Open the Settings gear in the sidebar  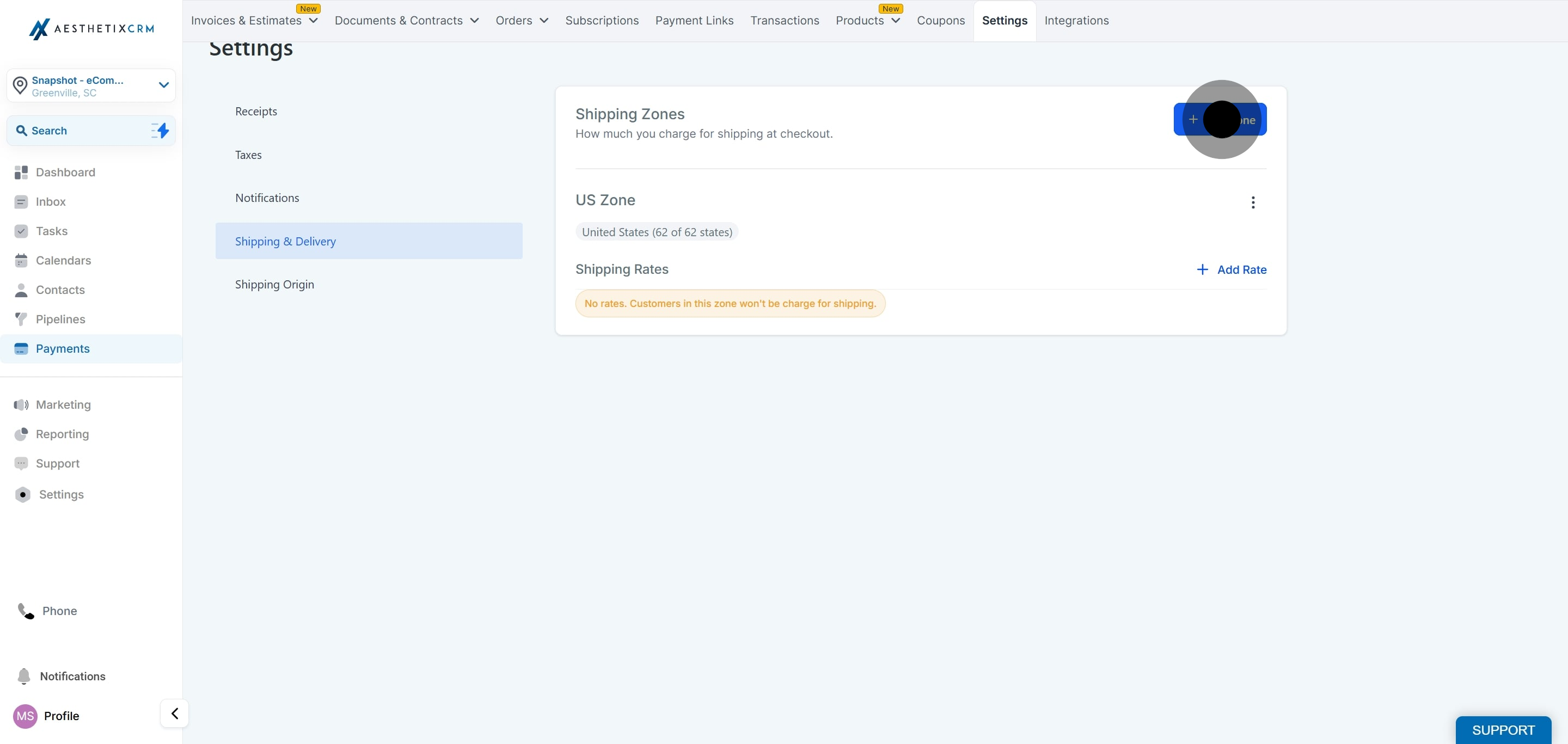coord(22,495)
